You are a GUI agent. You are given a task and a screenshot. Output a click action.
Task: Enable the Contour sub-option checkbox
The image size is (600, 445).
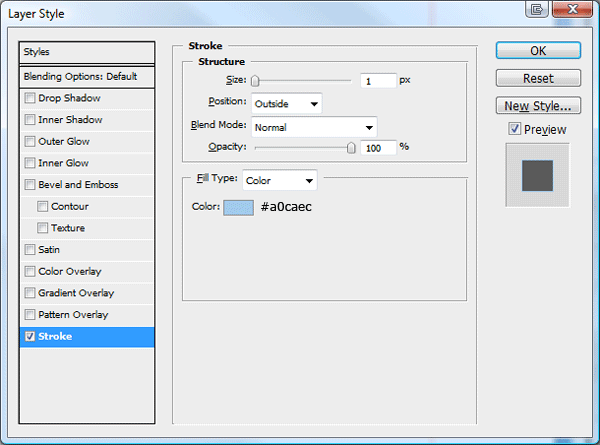(x=42, y=207)
